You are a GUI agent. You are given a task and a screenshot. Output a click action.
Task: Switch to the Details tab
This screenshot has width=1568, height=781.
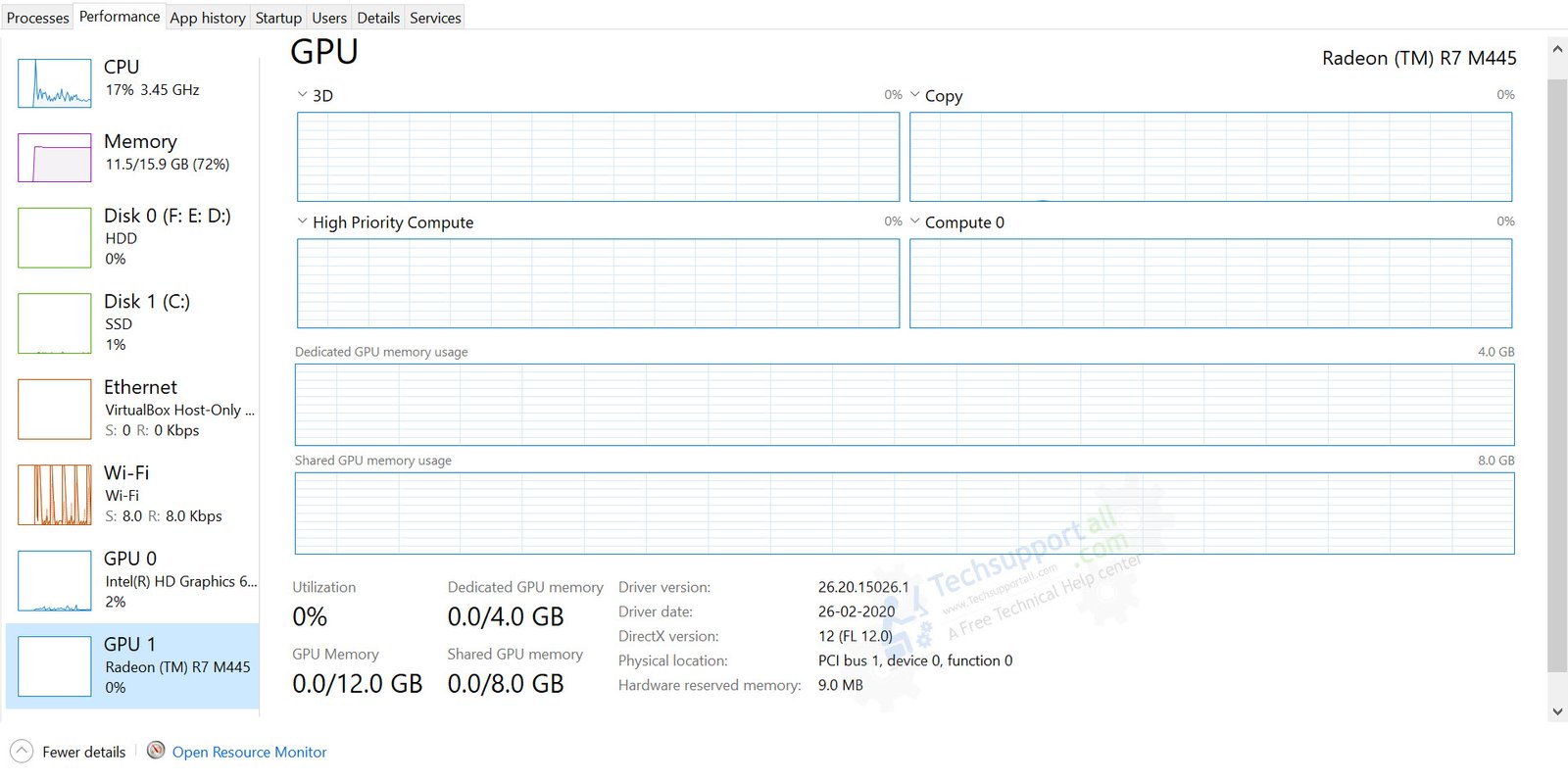pyautogui.click(x=378, y=18)
